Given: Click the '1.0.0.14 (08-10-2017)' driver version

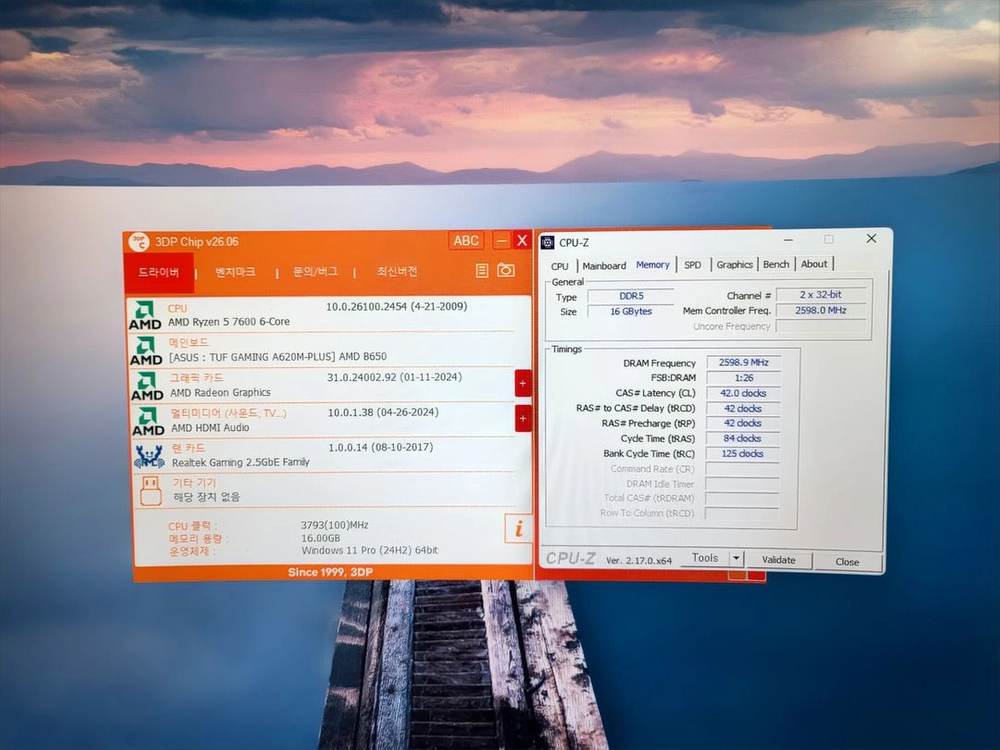Looking at the screenshot, I should 381,448.
